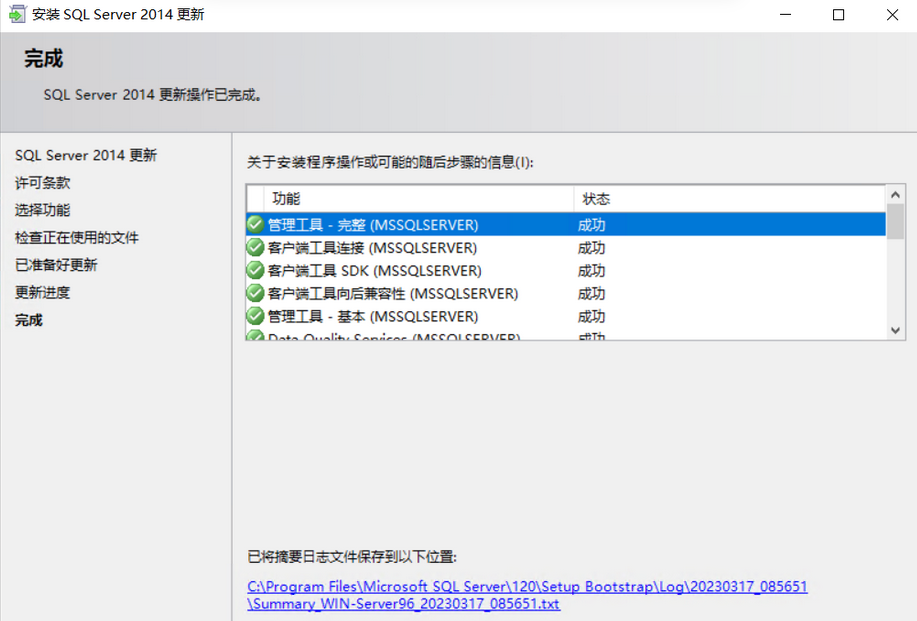Viewport: 917px width, 621px height.
Task: Click the SQL Server setup icon in title bar
Action: [x=17, y=15]
